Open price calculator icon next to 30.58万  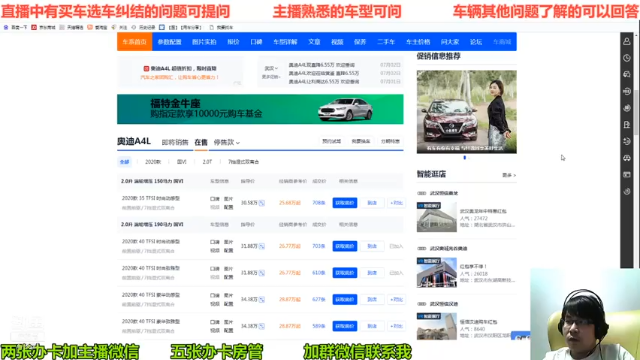262,203
